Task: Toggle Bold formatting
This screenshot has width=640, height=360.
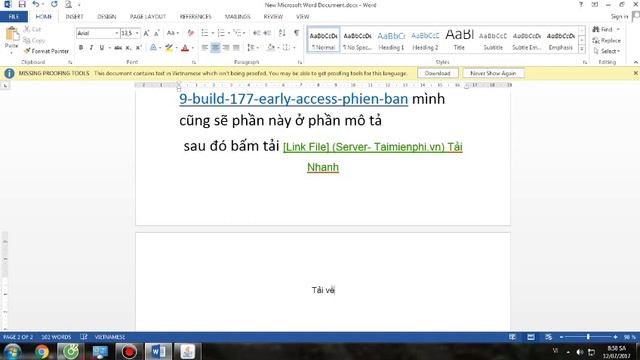Action: (x=81, y=48)
